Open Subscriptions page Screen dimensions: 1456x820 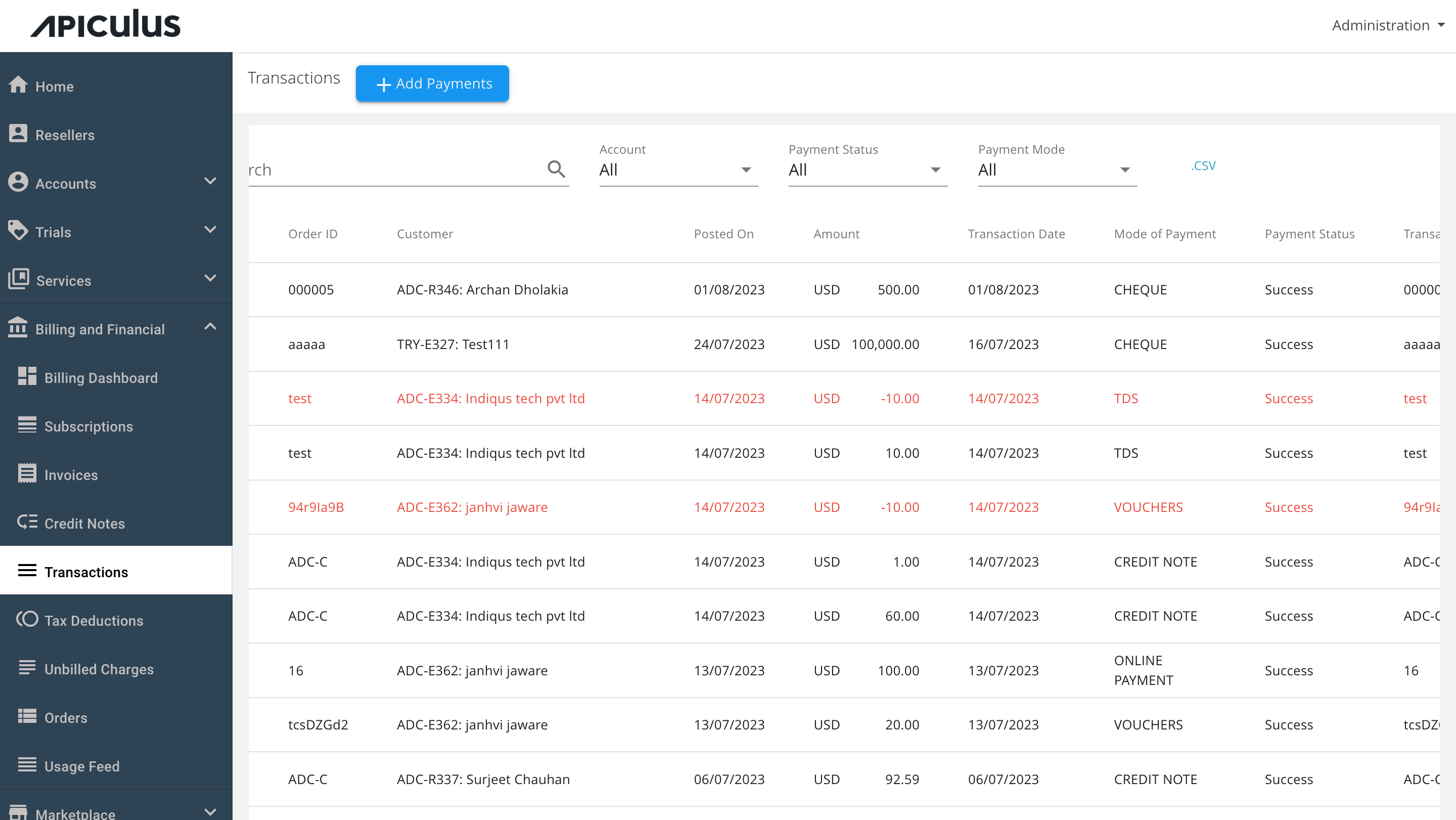(116, 426)
